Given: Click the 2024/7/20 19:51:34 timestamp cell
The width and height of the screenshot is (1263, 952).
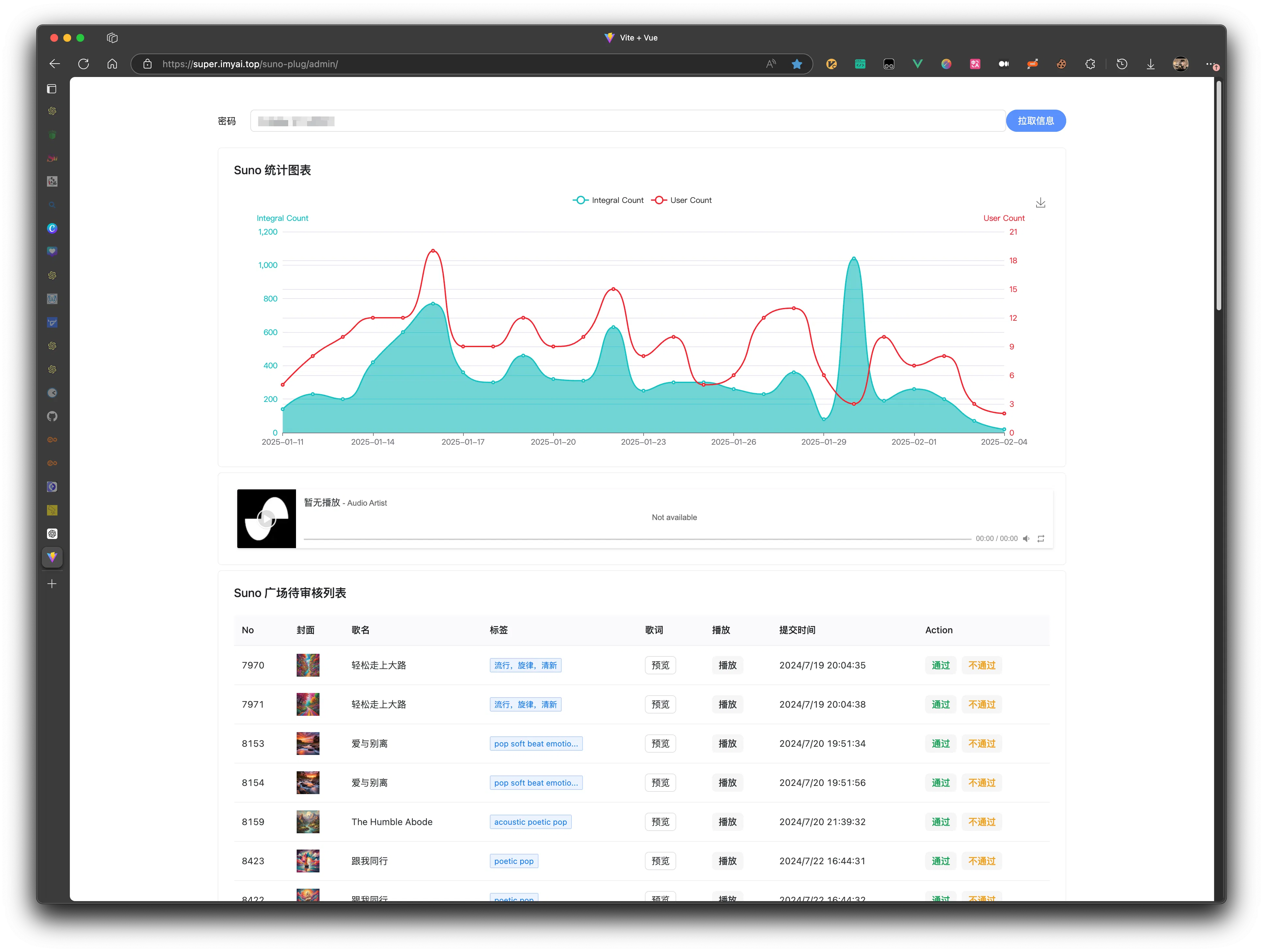Looking at the screenshot, I should [822, 744].
